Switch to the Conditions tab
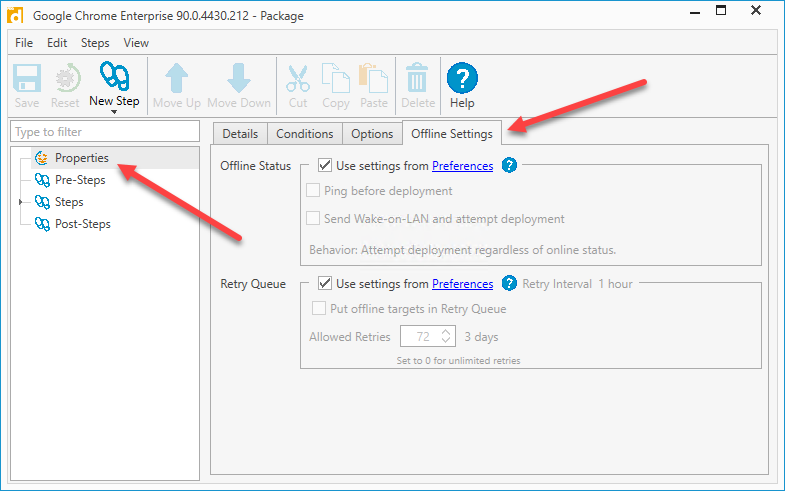 pos(305,134)
